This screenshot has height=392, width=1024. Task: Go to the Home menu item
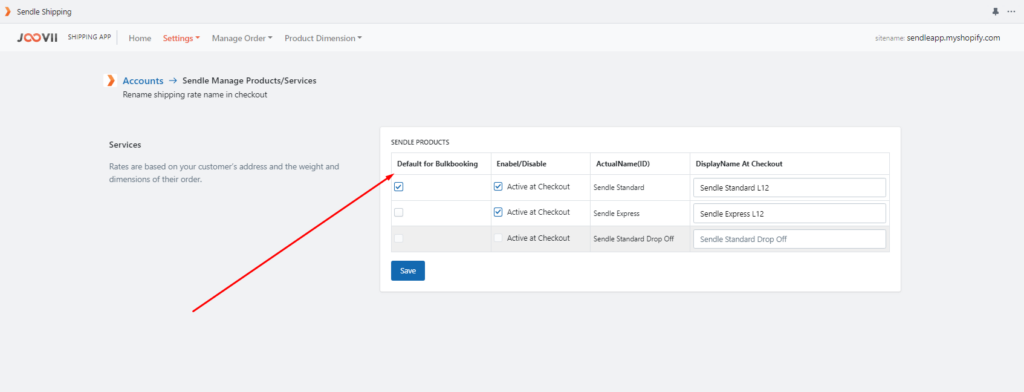coord(140,39)
